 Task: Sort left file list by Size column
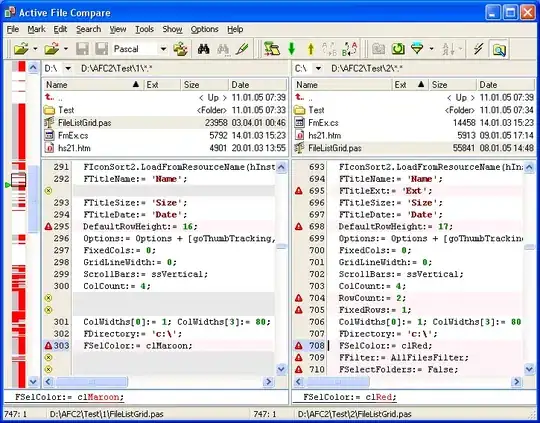(204, 84)
